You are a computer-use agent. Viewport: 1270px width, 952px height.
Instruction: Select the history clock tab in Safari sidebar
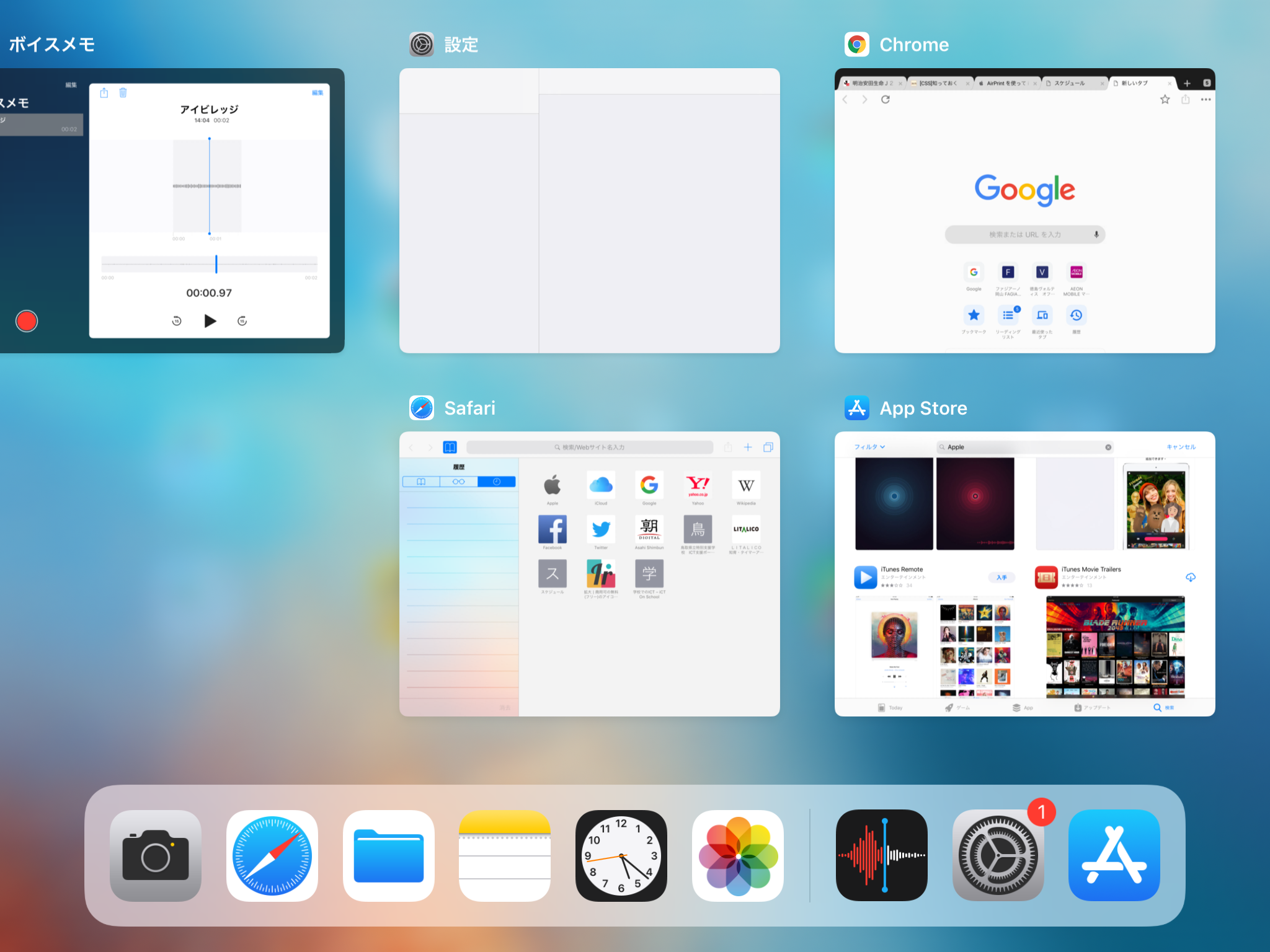tap(497, 482)
